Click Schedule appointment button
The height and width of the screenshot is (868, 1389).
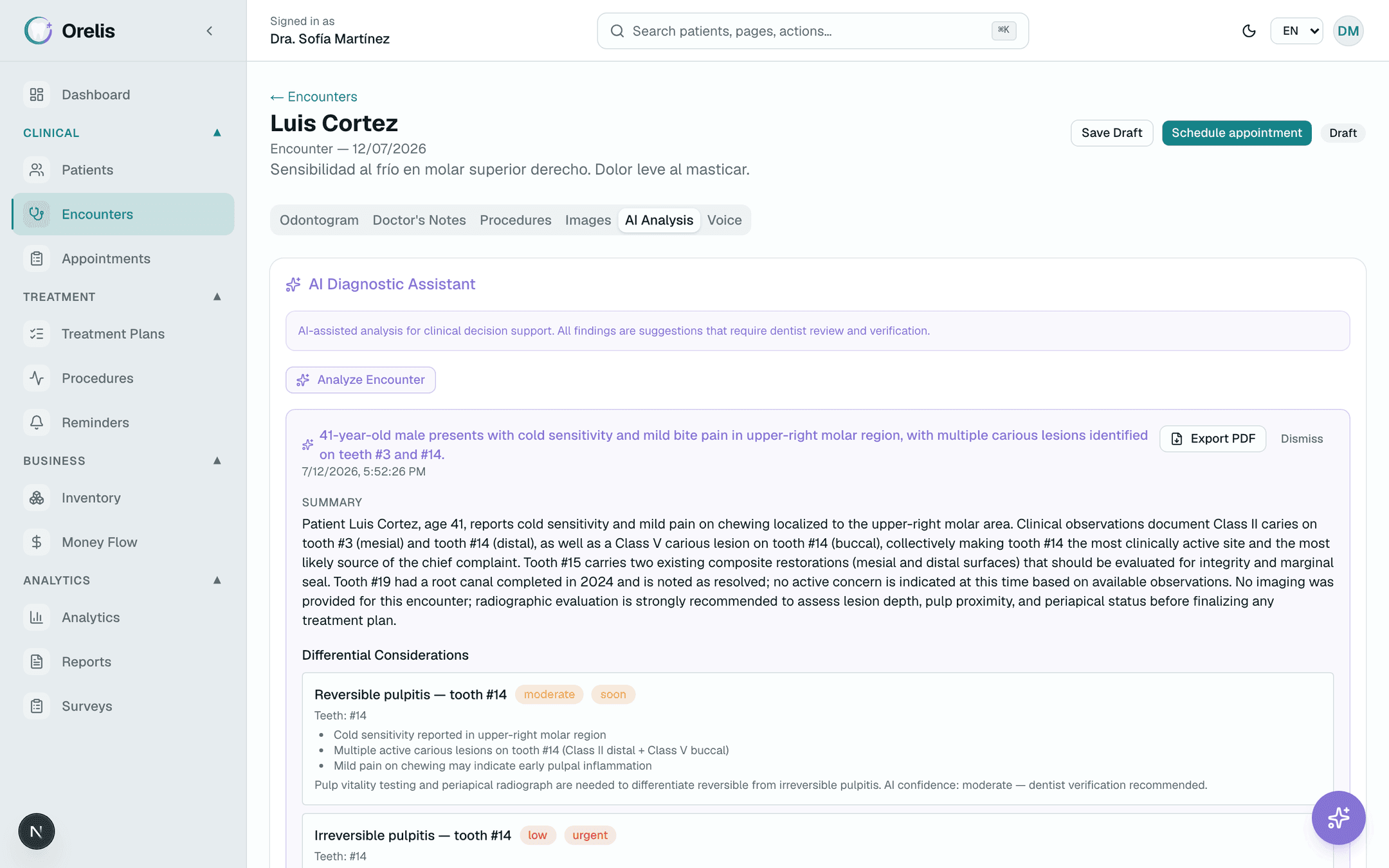[1237, 133]
